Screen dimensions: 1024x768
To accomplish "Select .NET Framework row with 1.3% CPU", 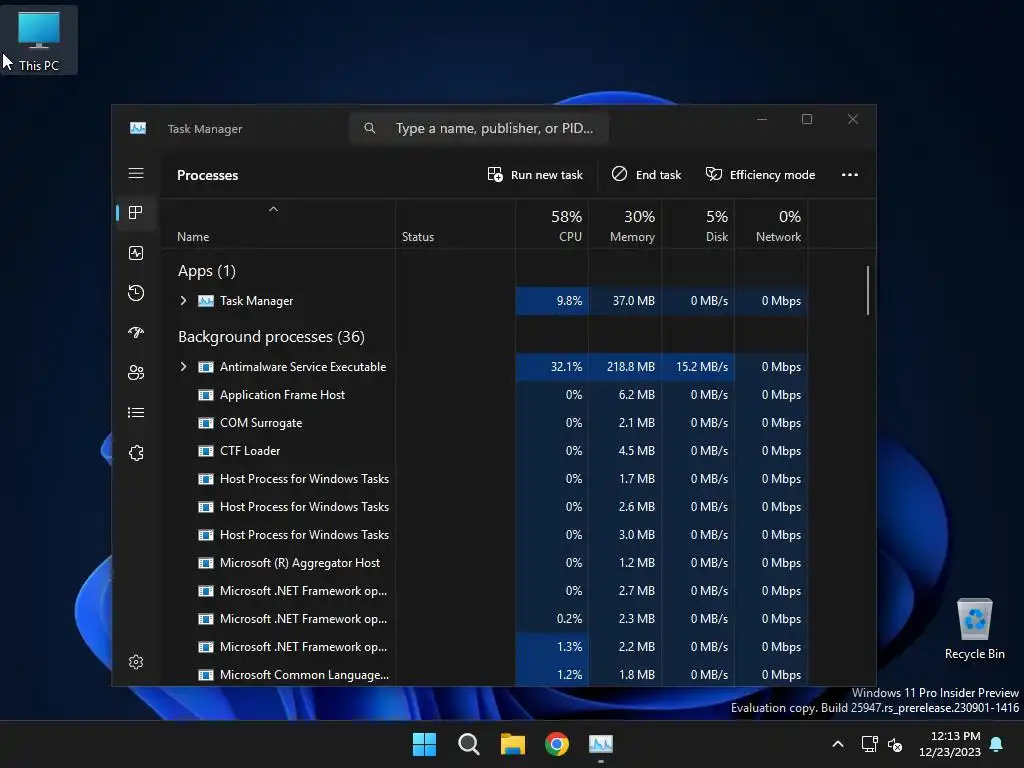I will pyautogui.click(x=484, y=647).
